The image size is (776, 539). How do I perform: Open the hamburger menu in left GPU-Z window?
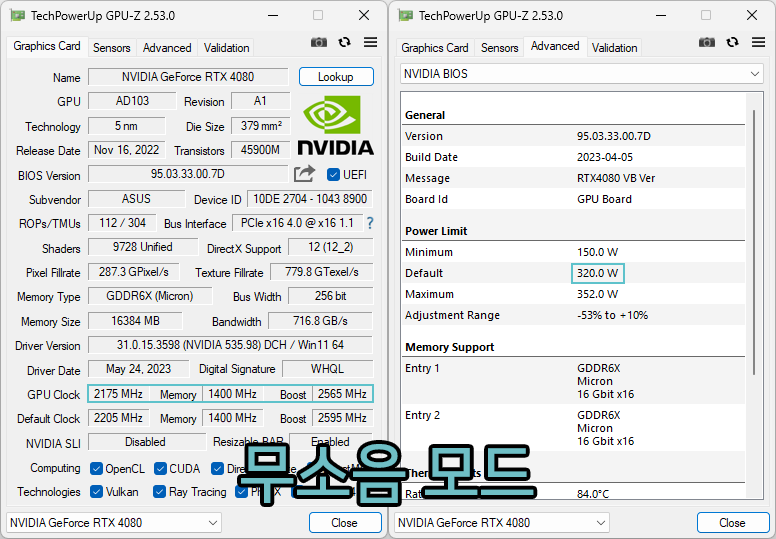point(370,43)
